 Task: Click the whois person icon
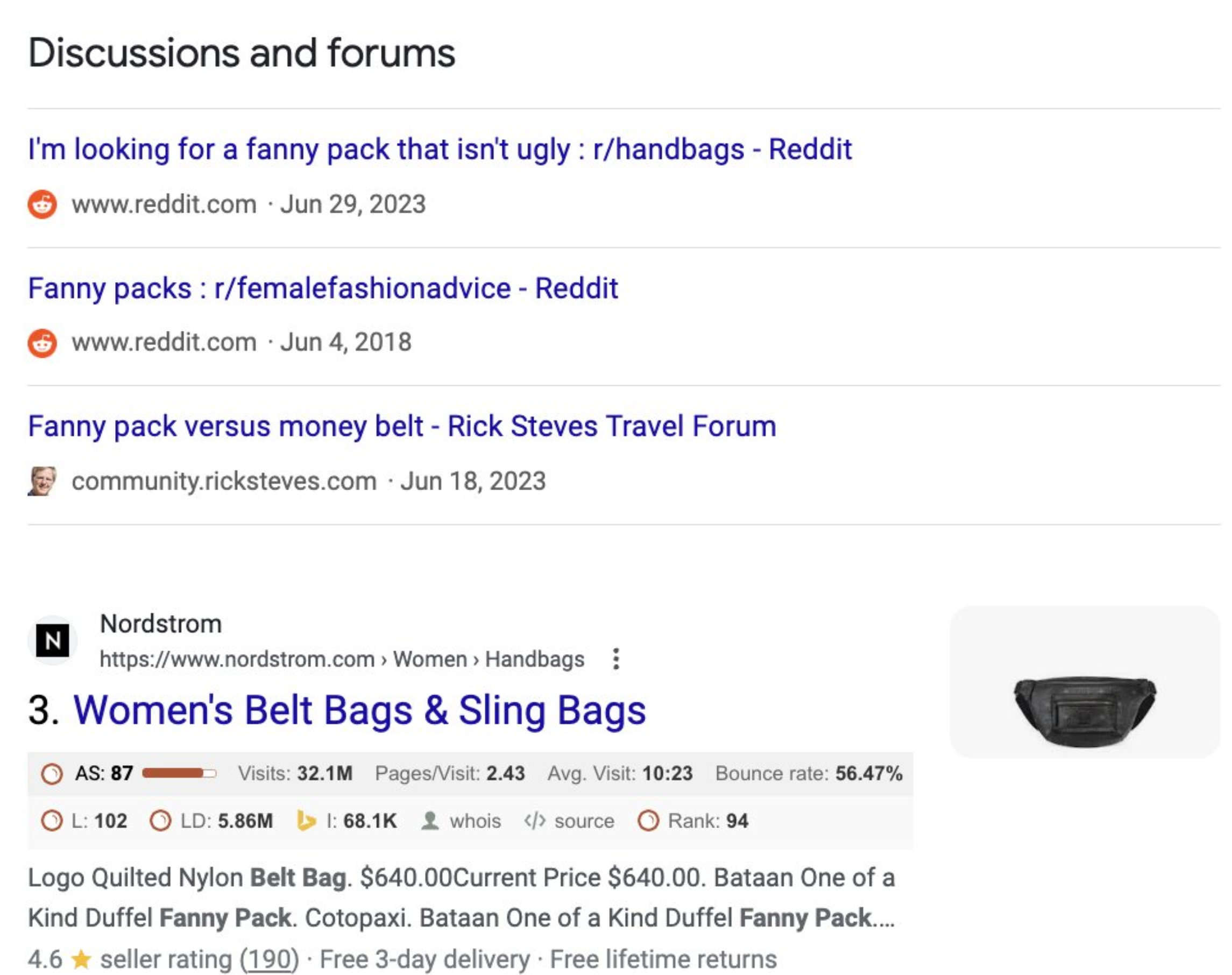click(x=430, y=821)
